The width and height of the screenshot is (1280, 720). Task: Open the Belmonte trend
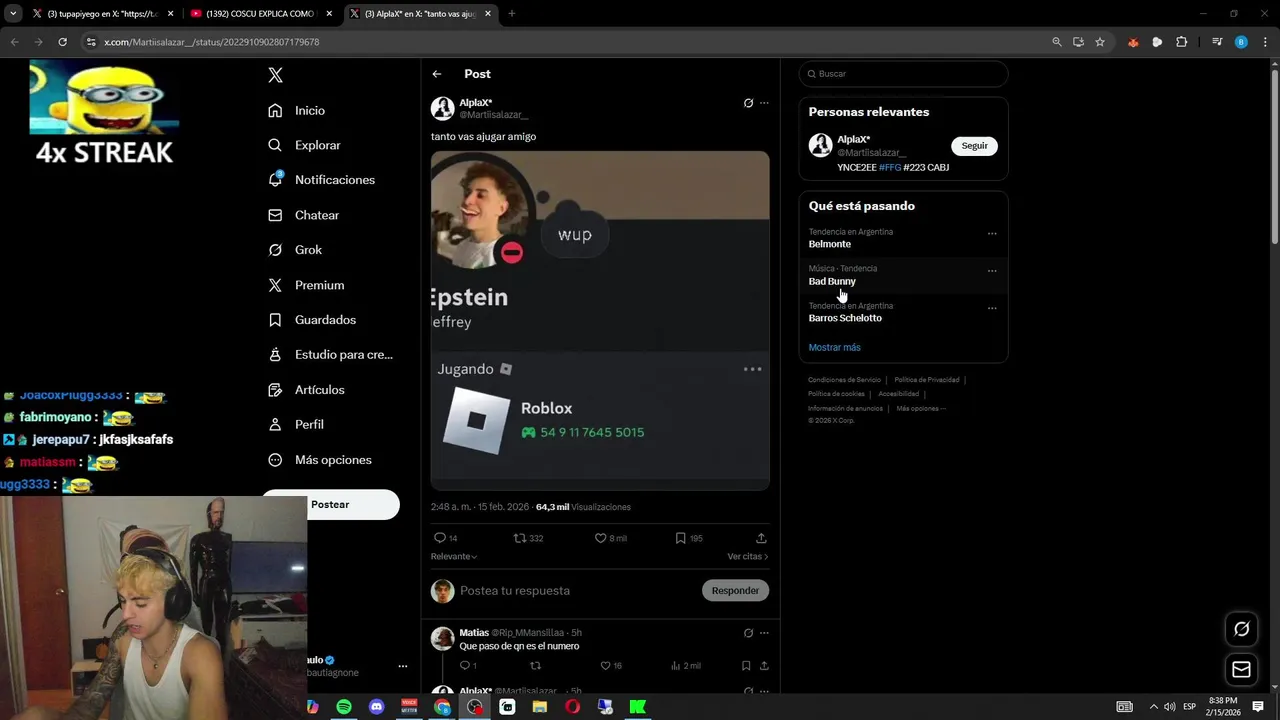830,244
